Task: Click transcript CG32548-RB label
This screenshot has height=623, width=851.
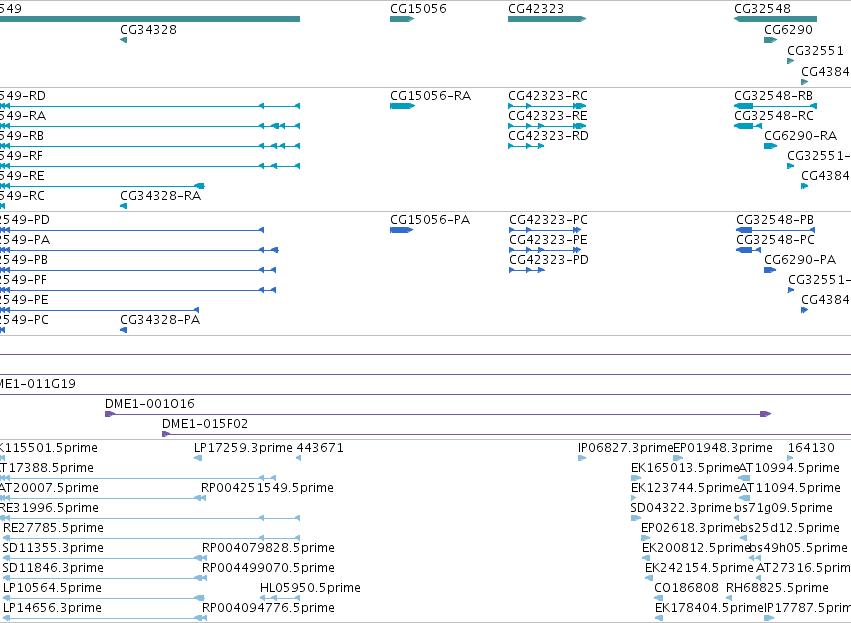Action: [x=773, y=96]
